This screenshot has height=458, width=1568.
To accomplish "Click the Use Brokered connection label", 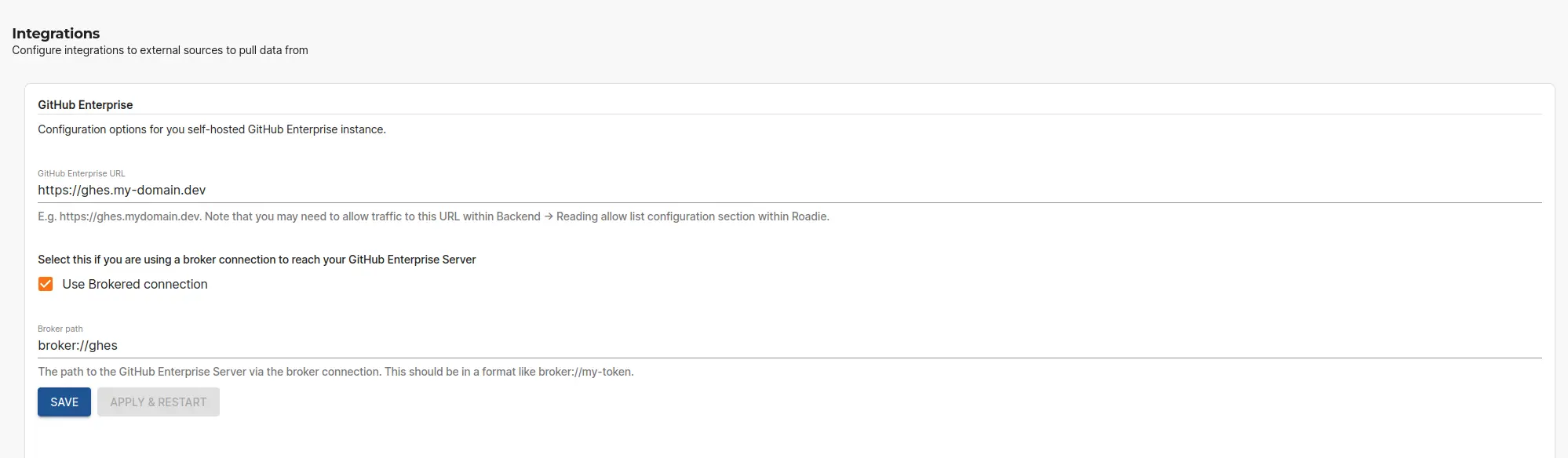I will coord(134,284).
